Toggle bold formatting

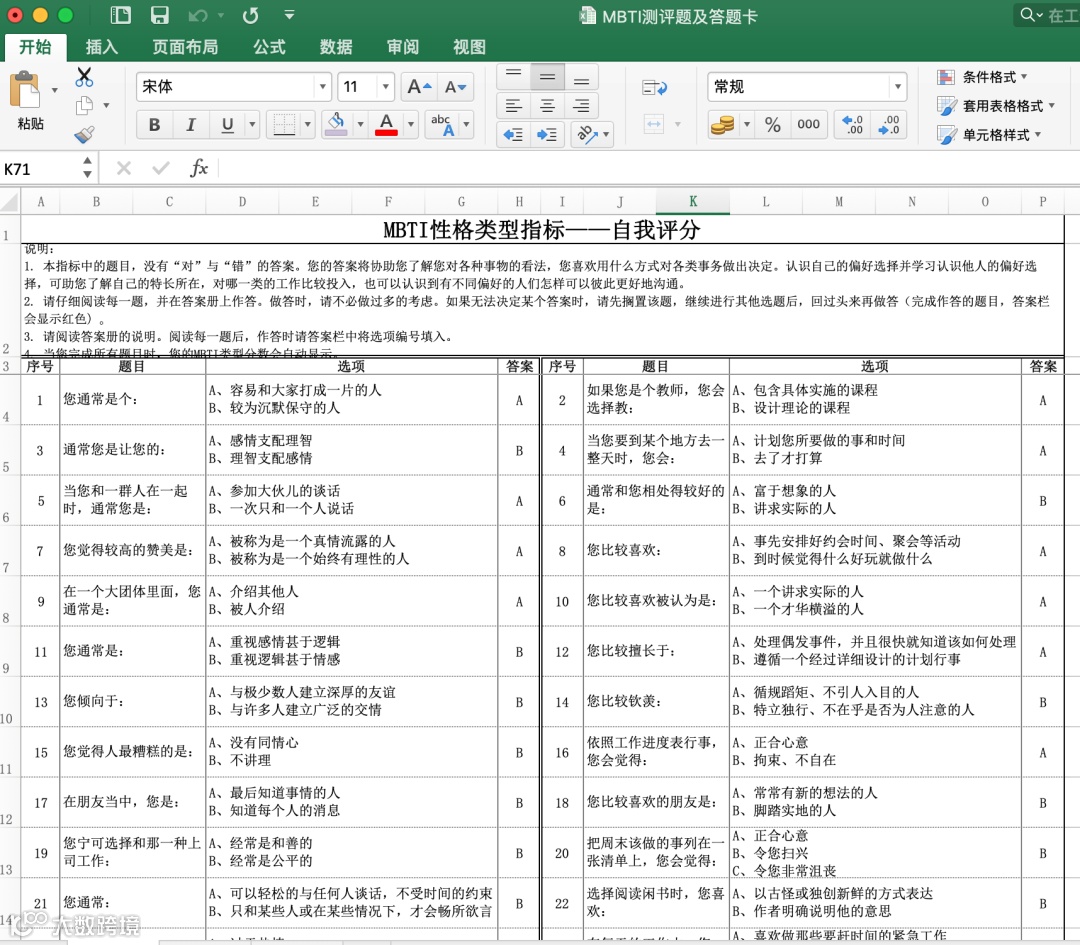(x=154, y=125)
